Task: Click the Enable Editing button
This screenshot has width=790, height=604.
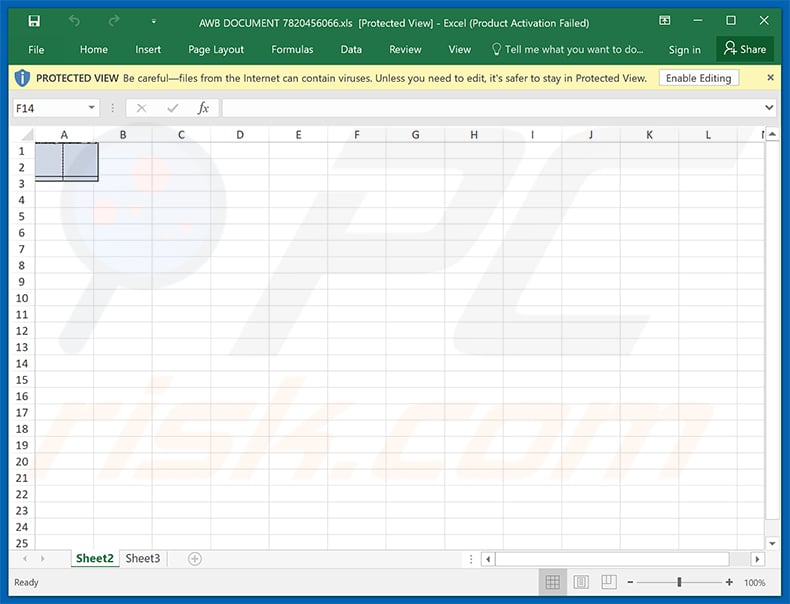Action: (x=698, y=78)
